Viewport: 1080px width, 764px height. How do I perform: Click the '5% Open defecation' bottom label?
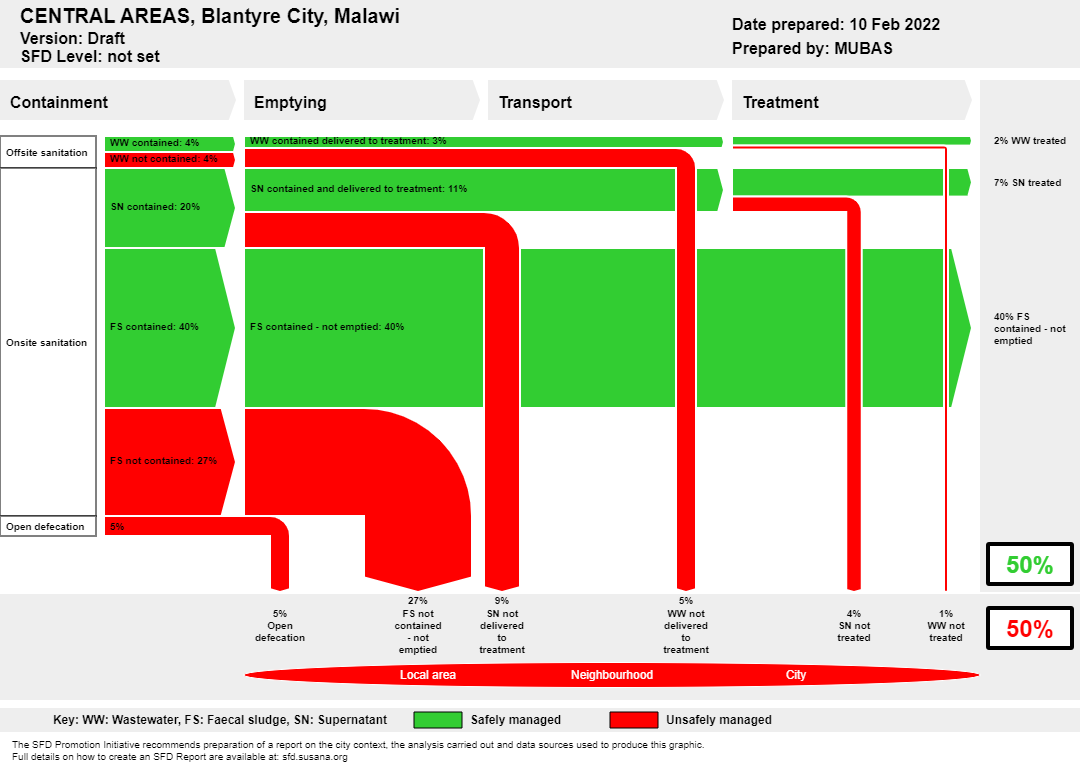tap(280, 626)
